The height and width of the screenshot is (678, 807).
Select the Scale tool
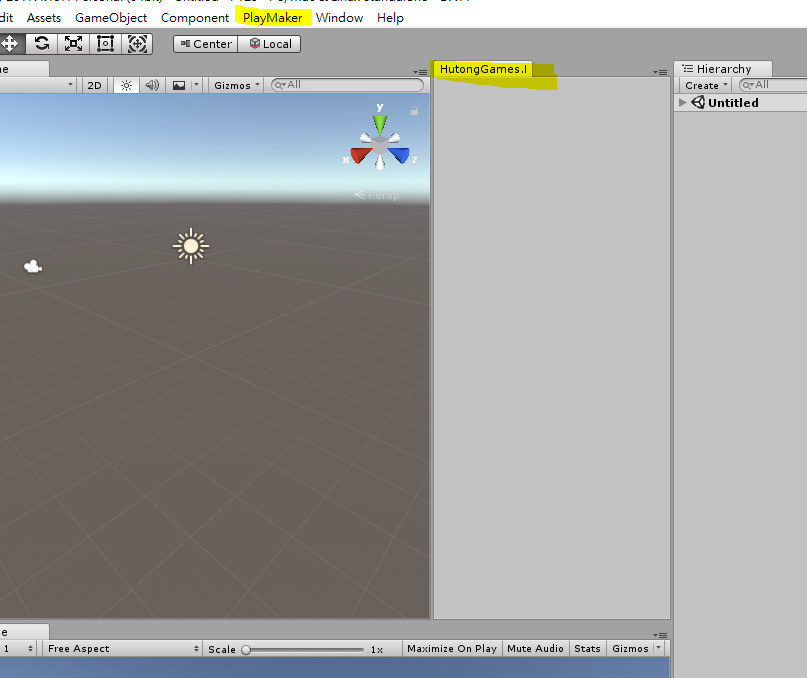74,44
